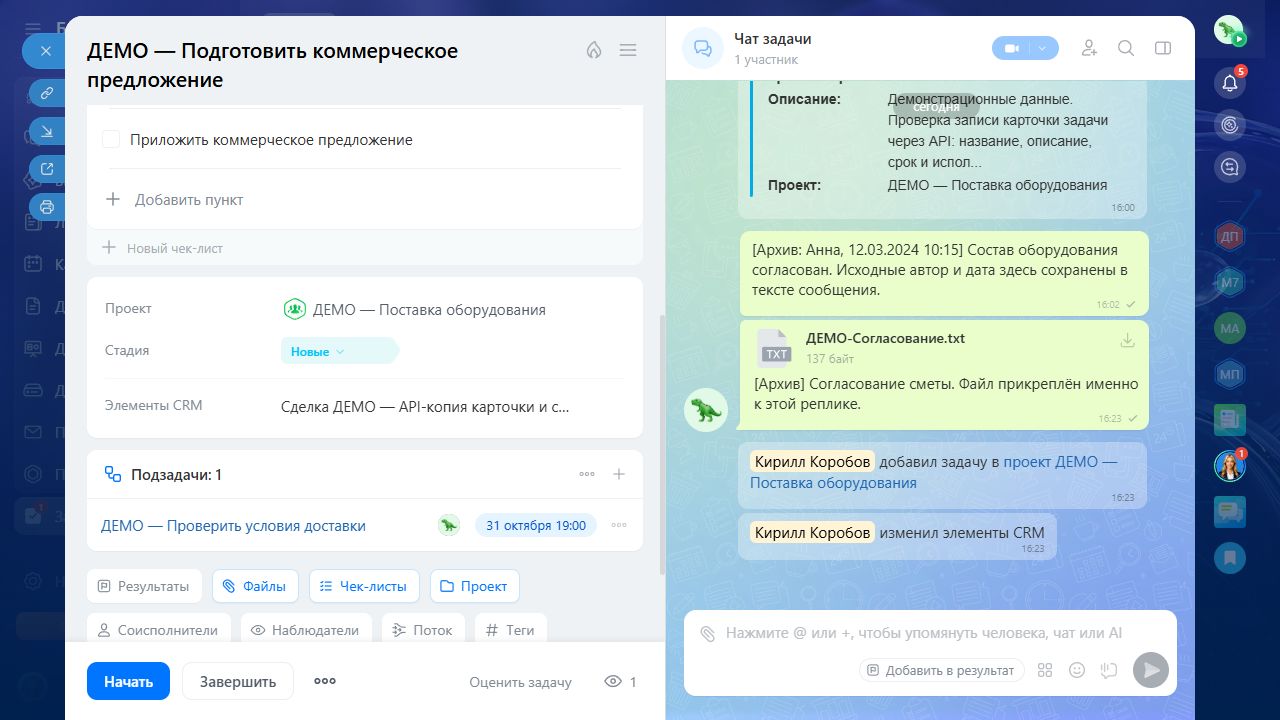Screen dimensions: 1280x720
Task: Download the ДЕМО-Согласование.txt file
Action: pos(1128,341)
